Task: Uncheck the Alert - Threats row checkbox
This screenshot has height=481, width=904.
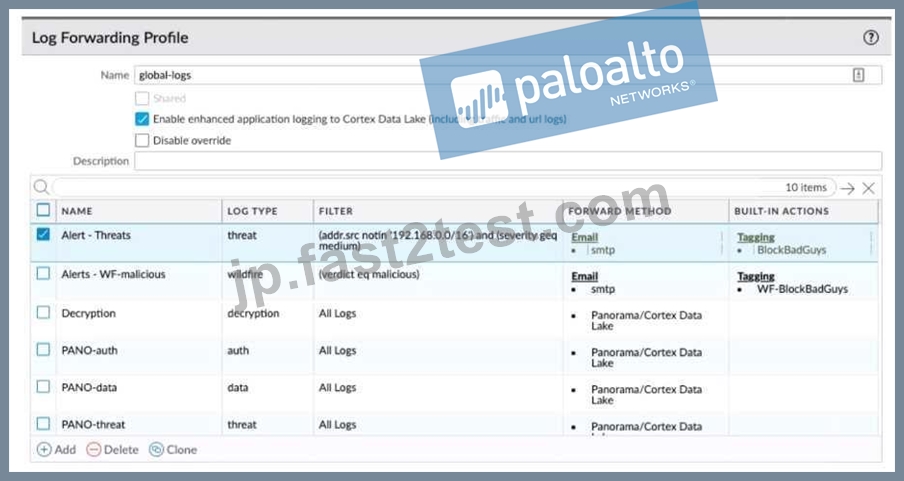Action: point(43,234)
